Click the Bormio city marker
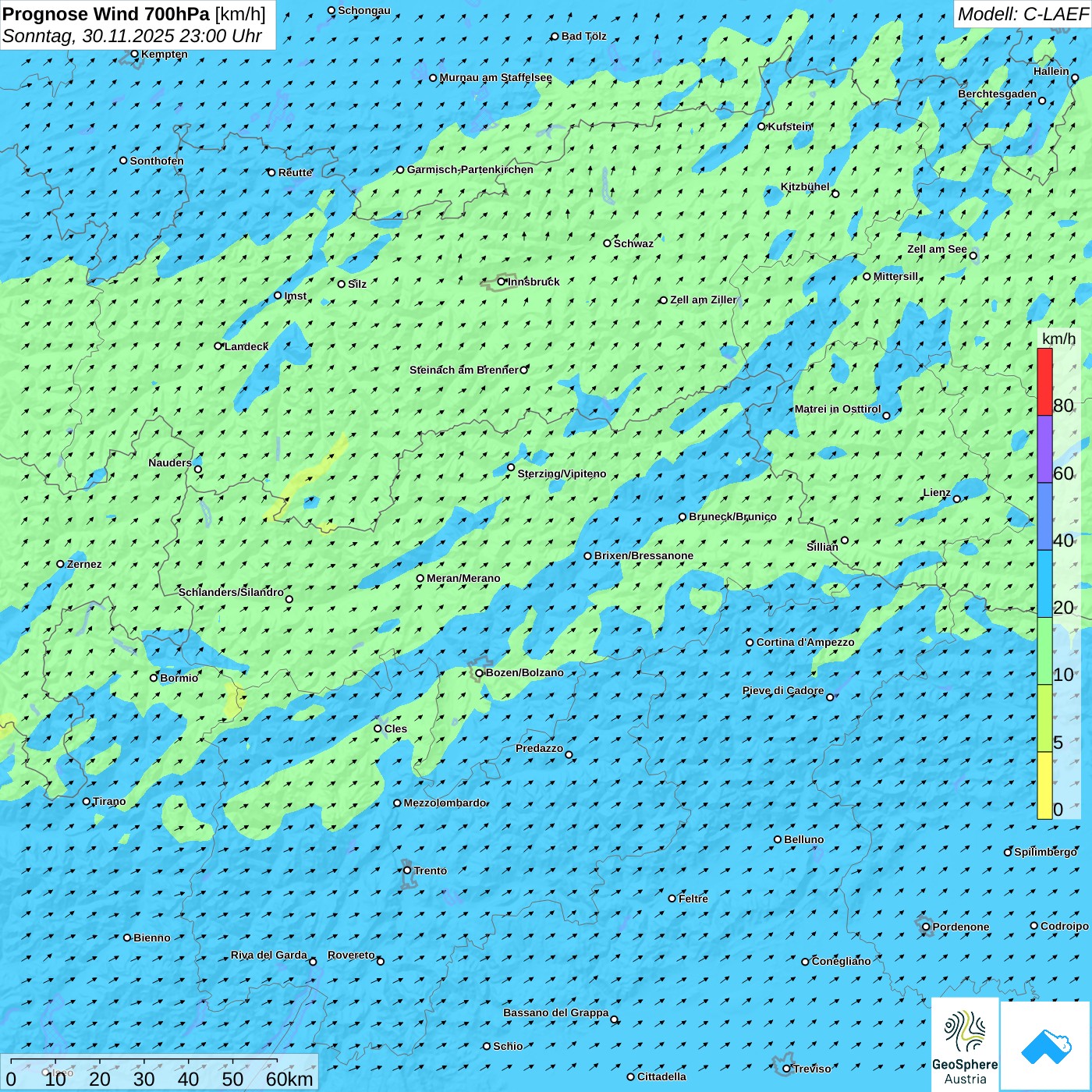Image resolution: width=1092 pixels, height=1092 pixels. 154,678
